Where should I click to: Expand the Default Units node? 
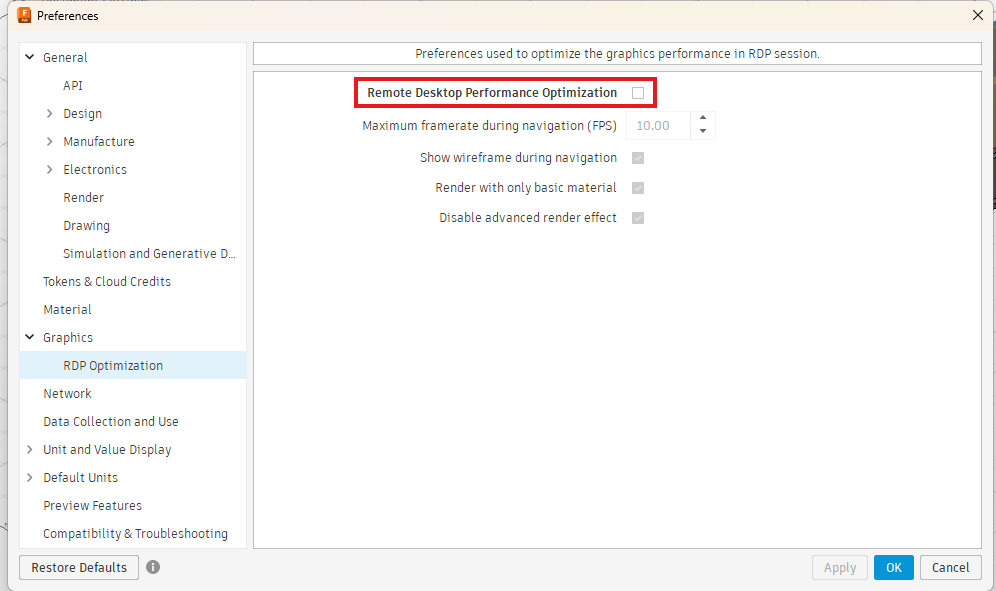coord(29,477)
